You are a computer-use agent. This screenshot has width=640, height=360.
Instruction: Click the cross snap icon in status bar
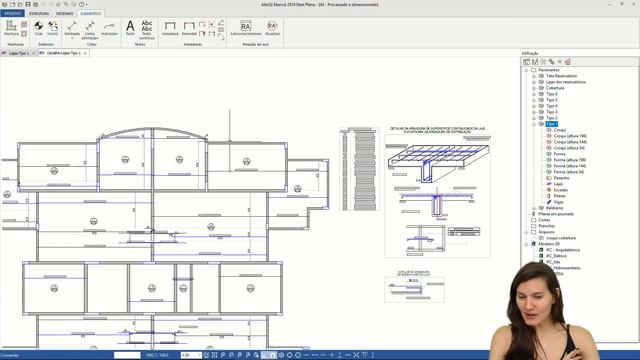click(356, 355)
